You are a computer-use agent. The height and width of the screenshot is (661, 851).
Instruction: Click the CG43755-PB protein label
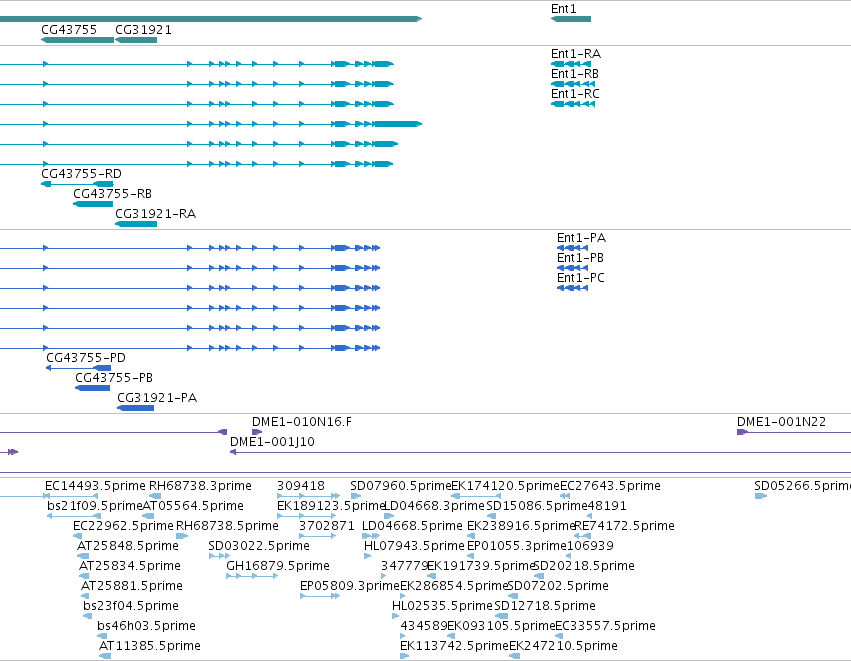click(x=114, y=378)
